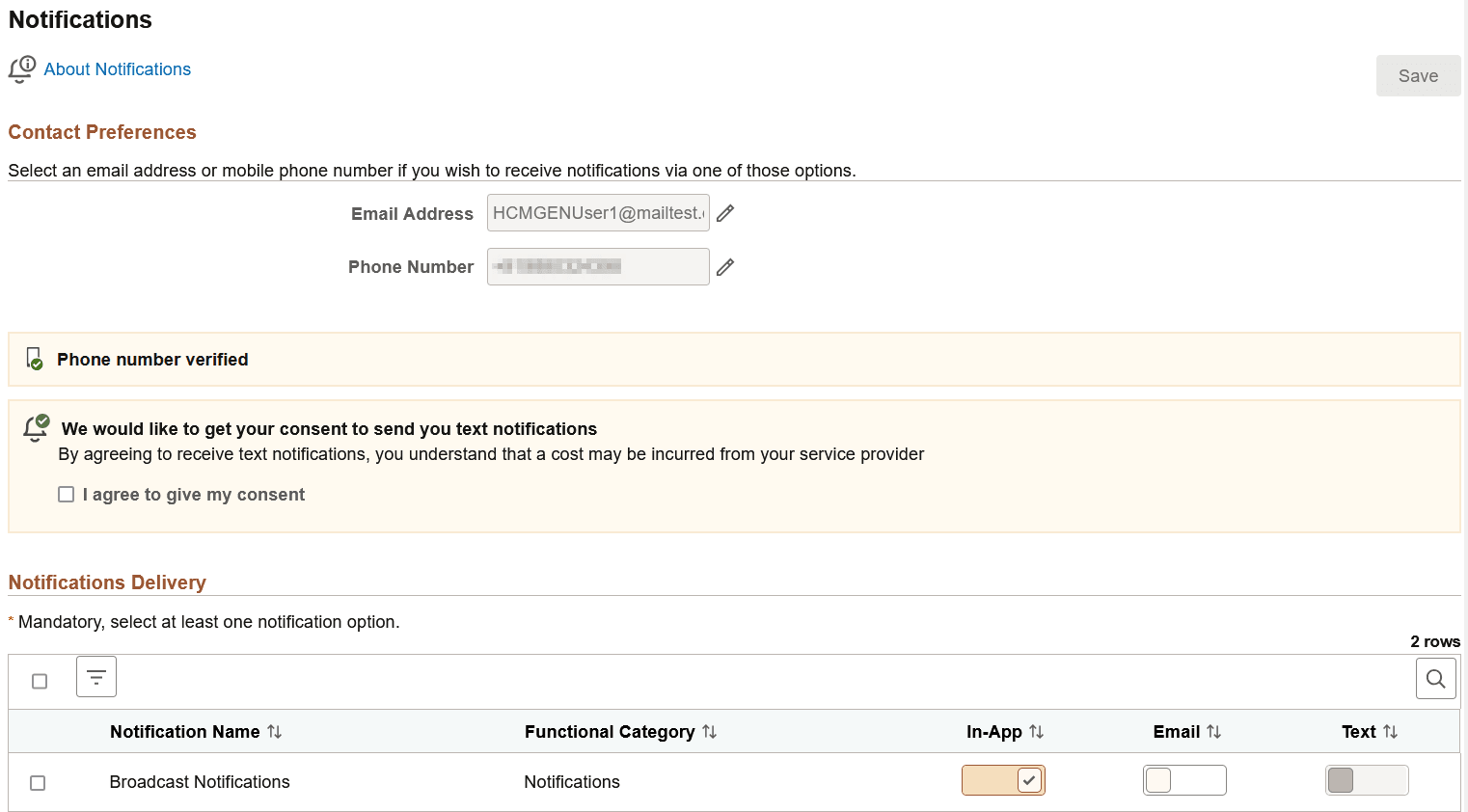Select all rows with the header checkbox
This screenshot has width=1468, height=812.
tap(39, 680)
